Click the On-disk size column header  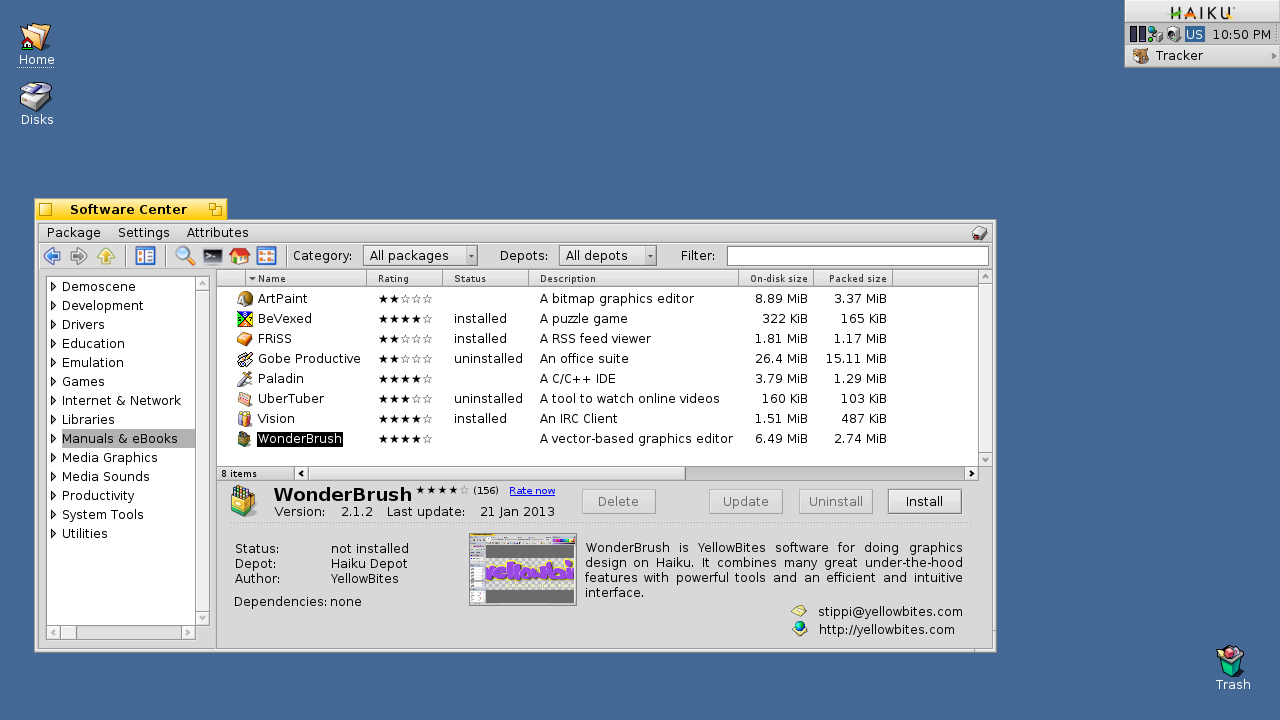click(776, 279)
